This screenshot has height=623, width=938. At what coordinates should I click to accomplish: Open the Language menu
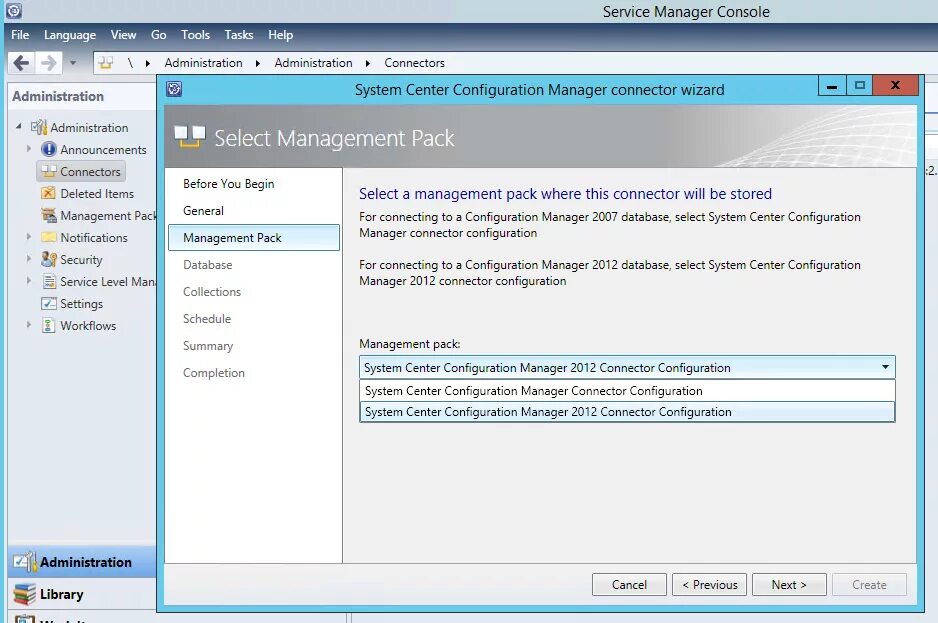[x=69, y=35]
